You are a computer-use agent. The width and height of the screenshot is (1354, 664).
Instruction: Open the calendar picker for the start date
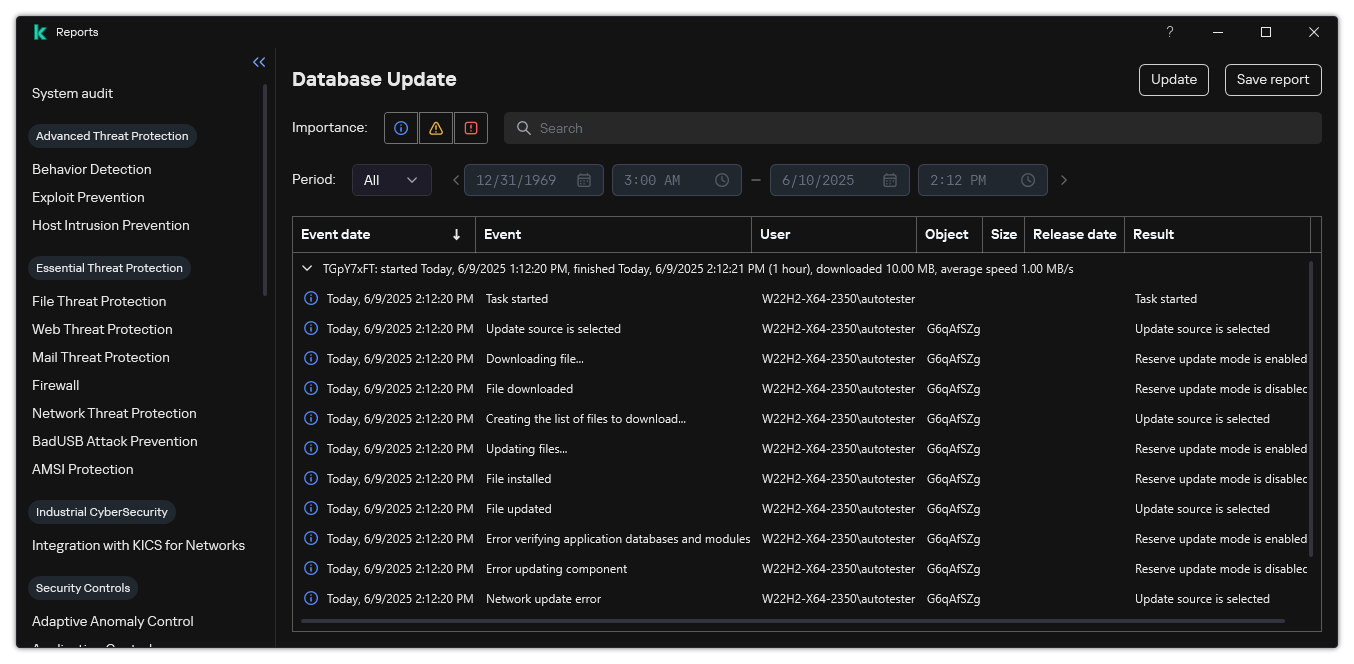[x=582, y=180]
